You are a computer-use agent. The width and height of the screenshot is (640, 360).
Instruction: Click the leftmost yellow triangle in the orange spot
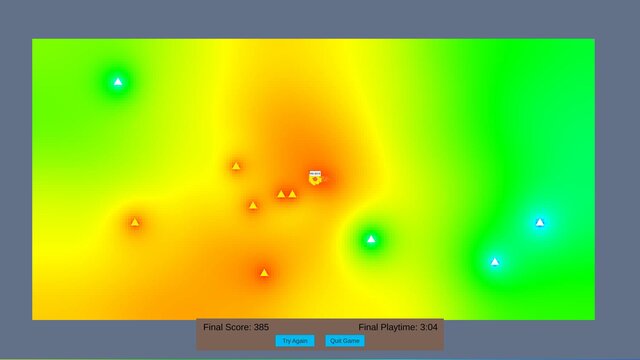(135, 222)
